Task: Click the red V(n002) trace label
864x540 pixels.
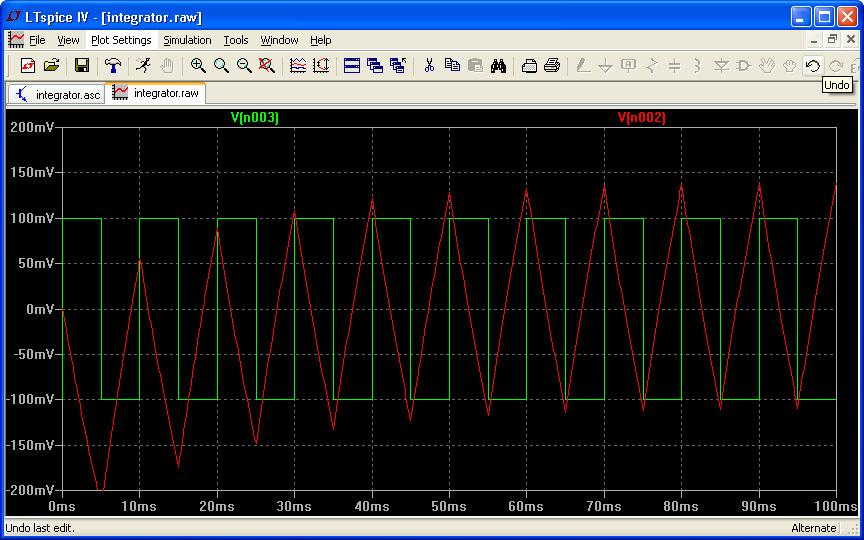Action: coord(641,117)
